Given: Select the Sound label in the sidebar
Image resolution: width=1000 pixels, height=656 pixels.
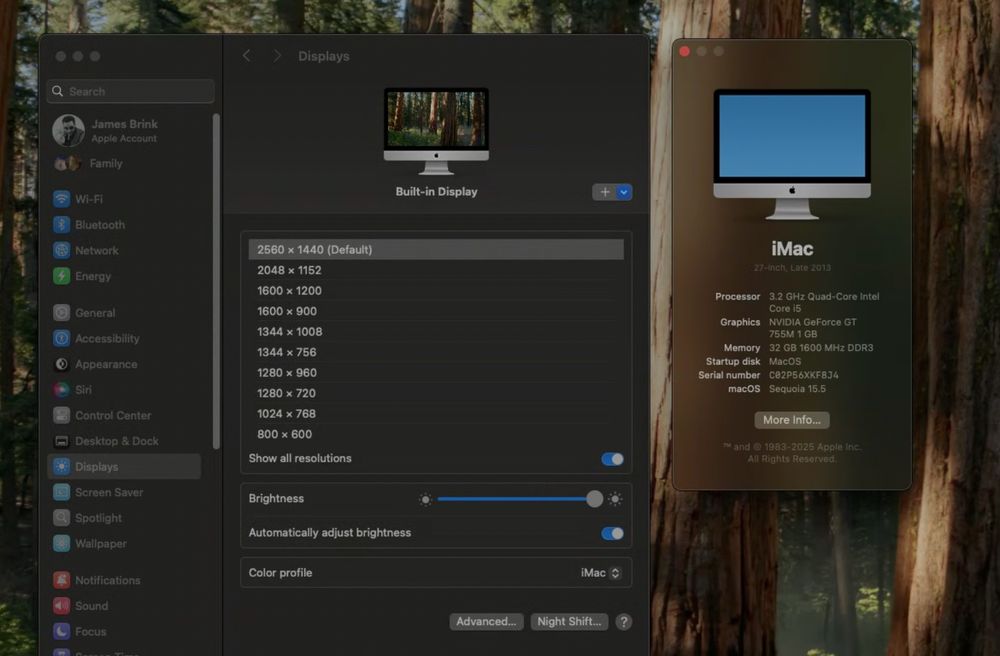Looking at the screenshot, I should coord(91,606).
